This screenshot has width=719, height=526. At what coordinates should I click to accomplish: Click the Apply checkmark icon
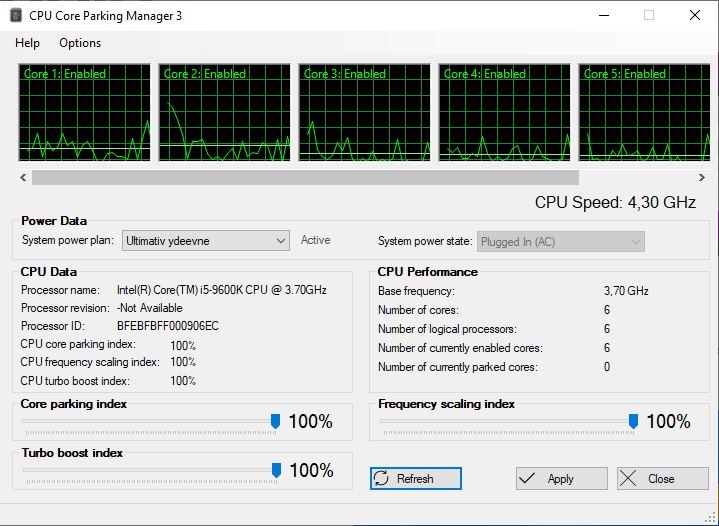pyautogui.click(x=527, y=478)
